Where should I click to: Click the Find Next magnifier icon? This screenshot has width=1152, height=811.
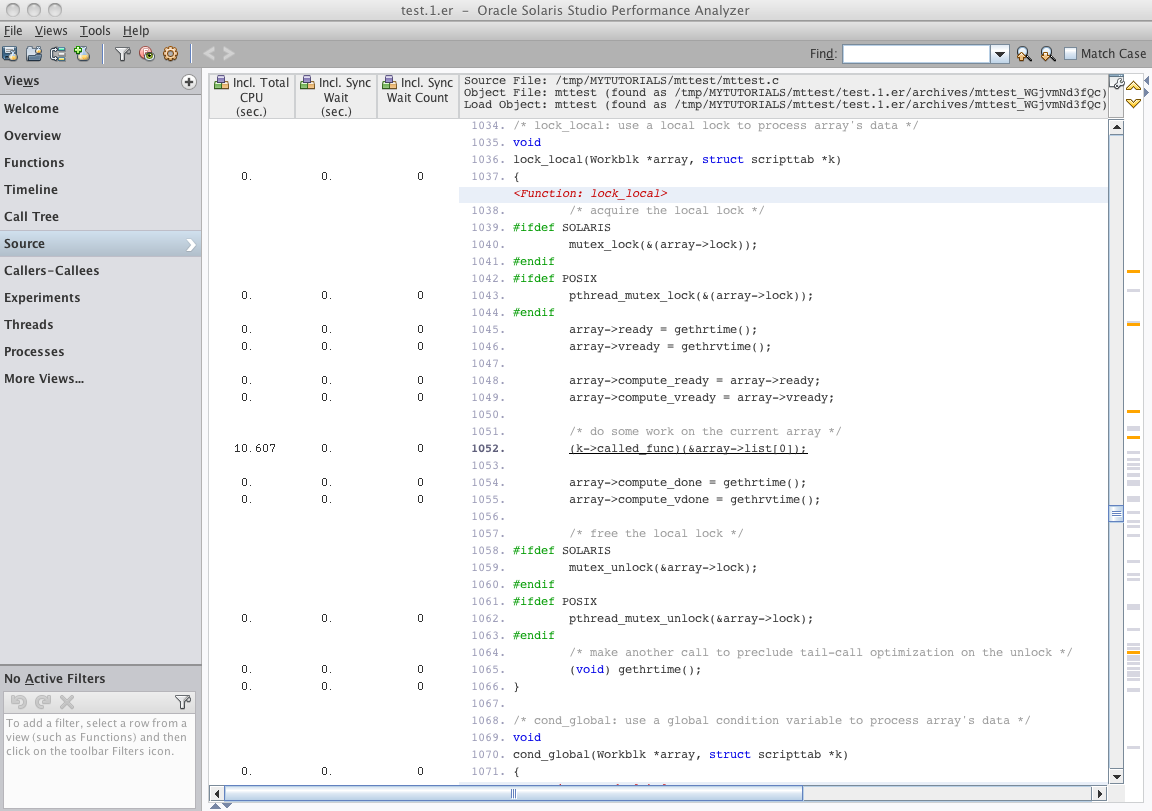1047,54
